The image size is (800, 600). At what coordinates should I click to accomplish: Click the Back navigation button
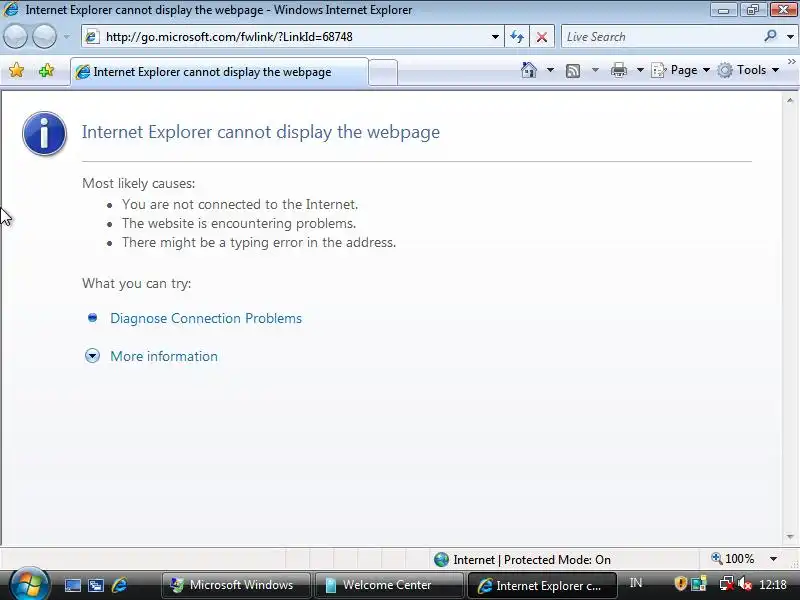[15, 37]
